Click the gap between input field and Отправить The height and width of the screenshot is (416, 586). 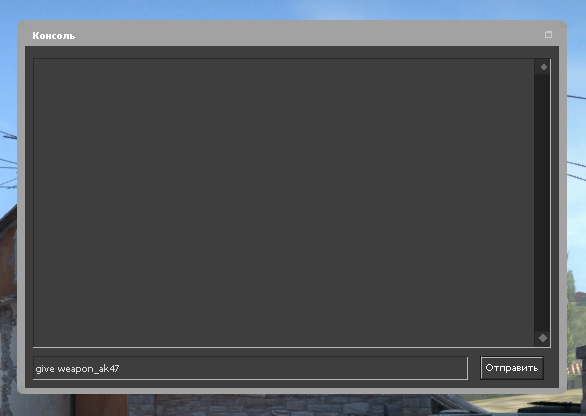coord(474,368)
